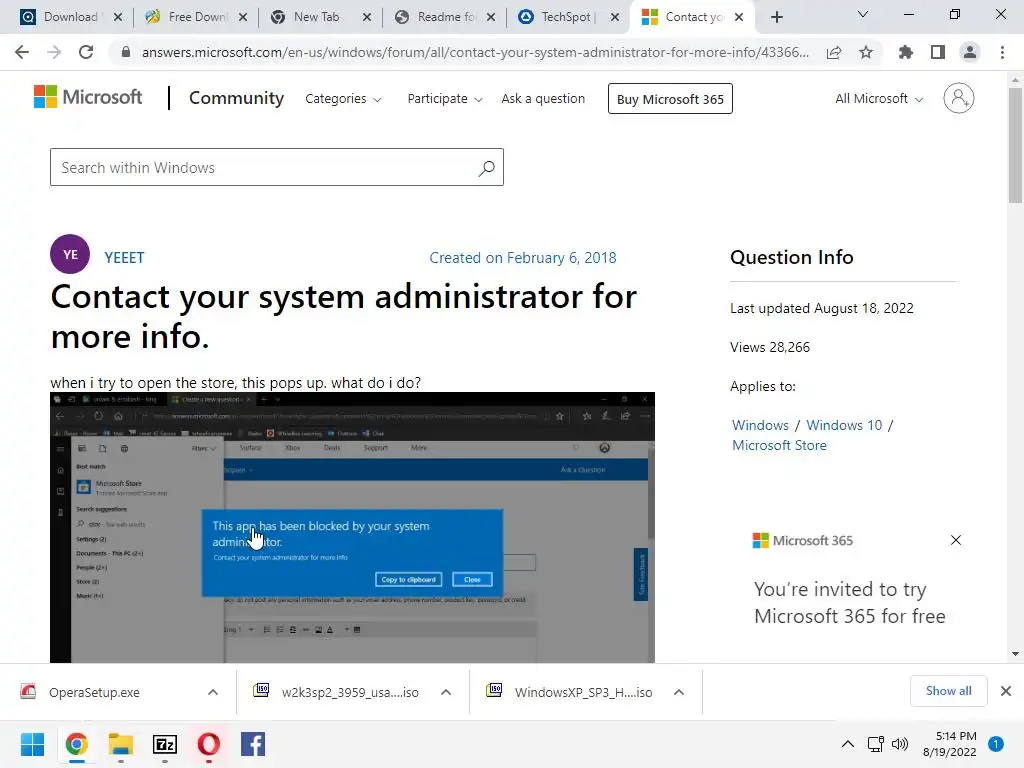Click the Windows 10 category link
This screenshot has width=1024, height=768.
coord(844,425)
